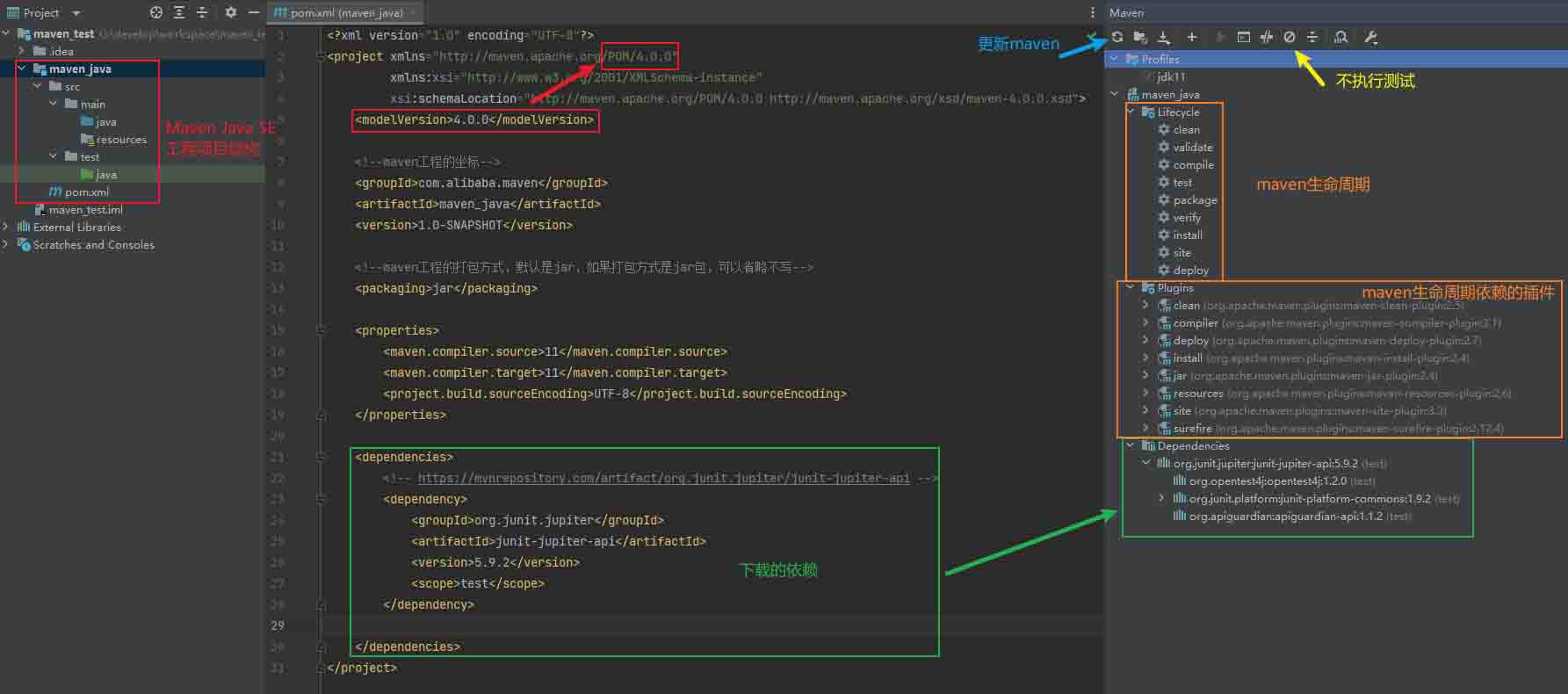Expand External Libraries node
1568x694 pixels.
coord(6,227)
